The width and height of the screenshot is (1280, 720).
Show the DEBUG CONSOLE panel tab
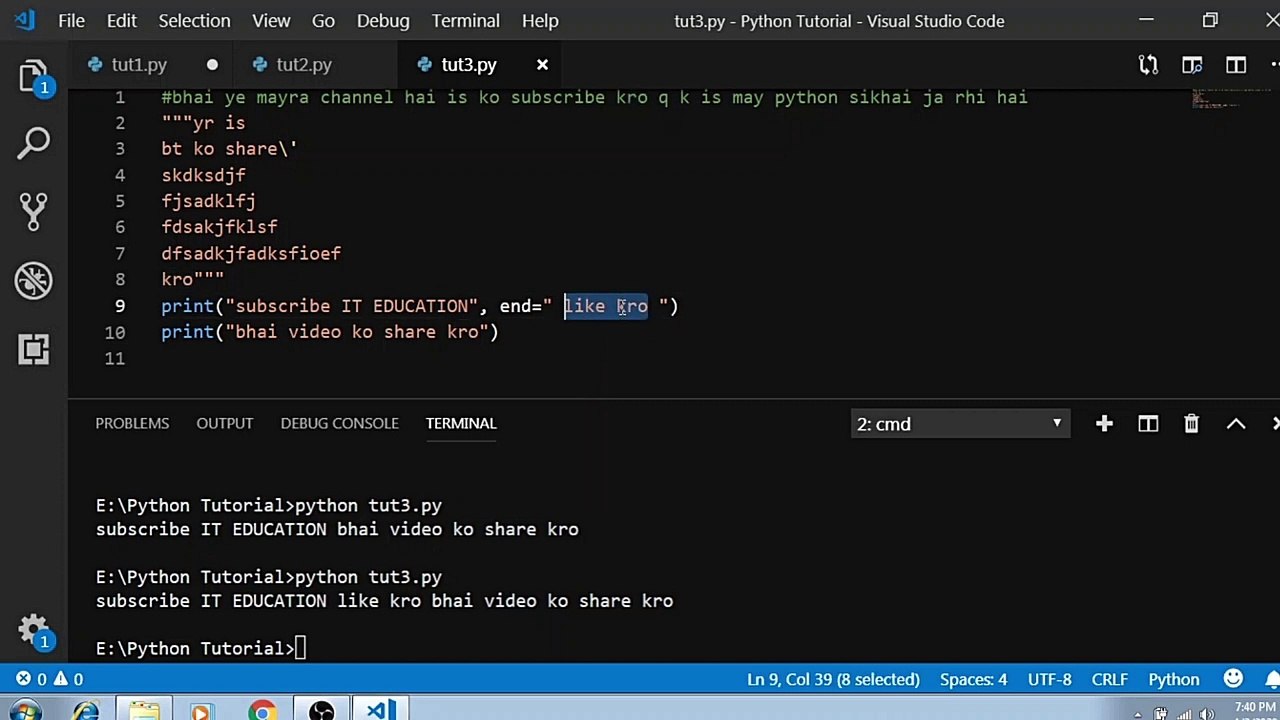click(x=339, y=423)
